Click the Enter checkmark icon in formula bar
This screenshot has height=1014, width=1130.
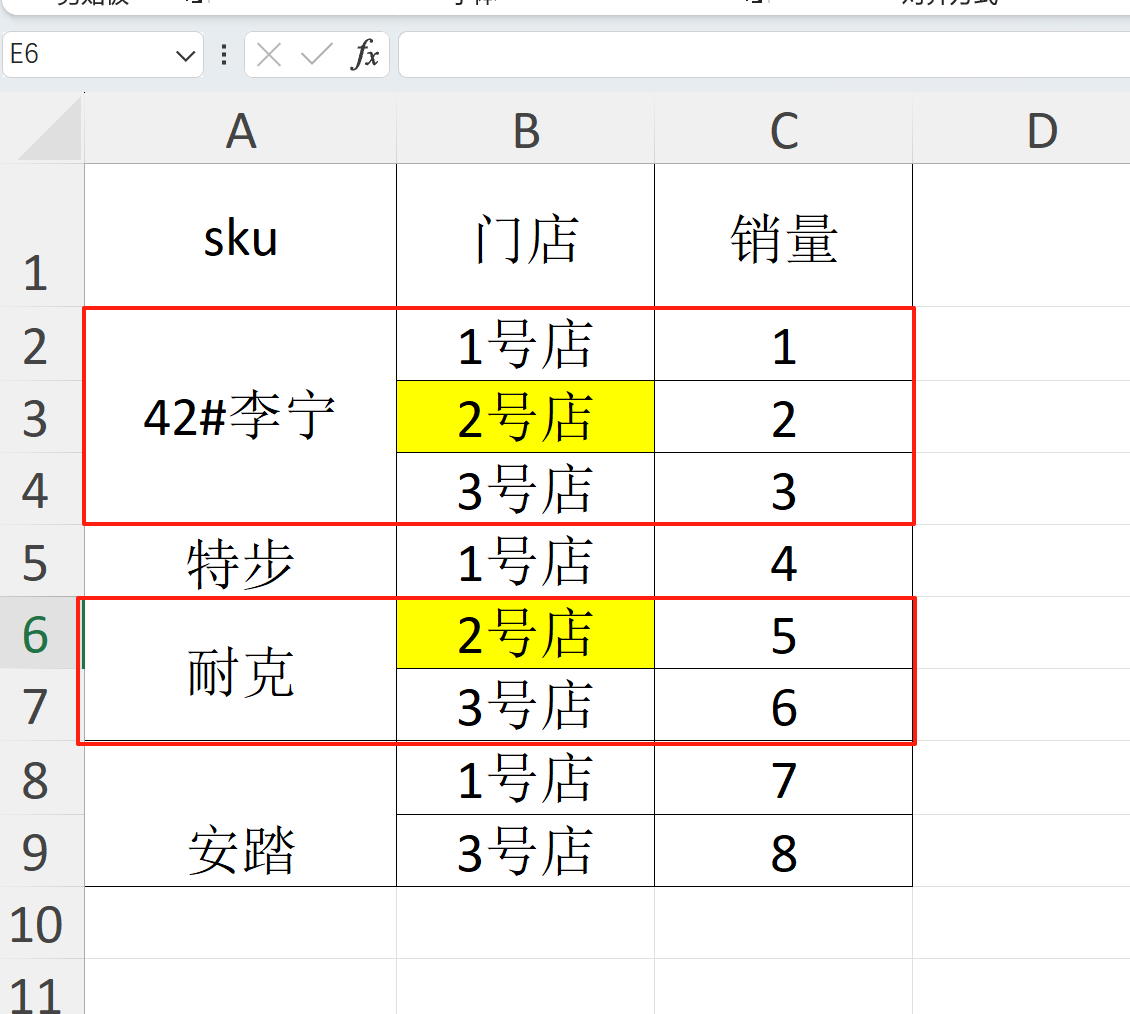(316, 55)
